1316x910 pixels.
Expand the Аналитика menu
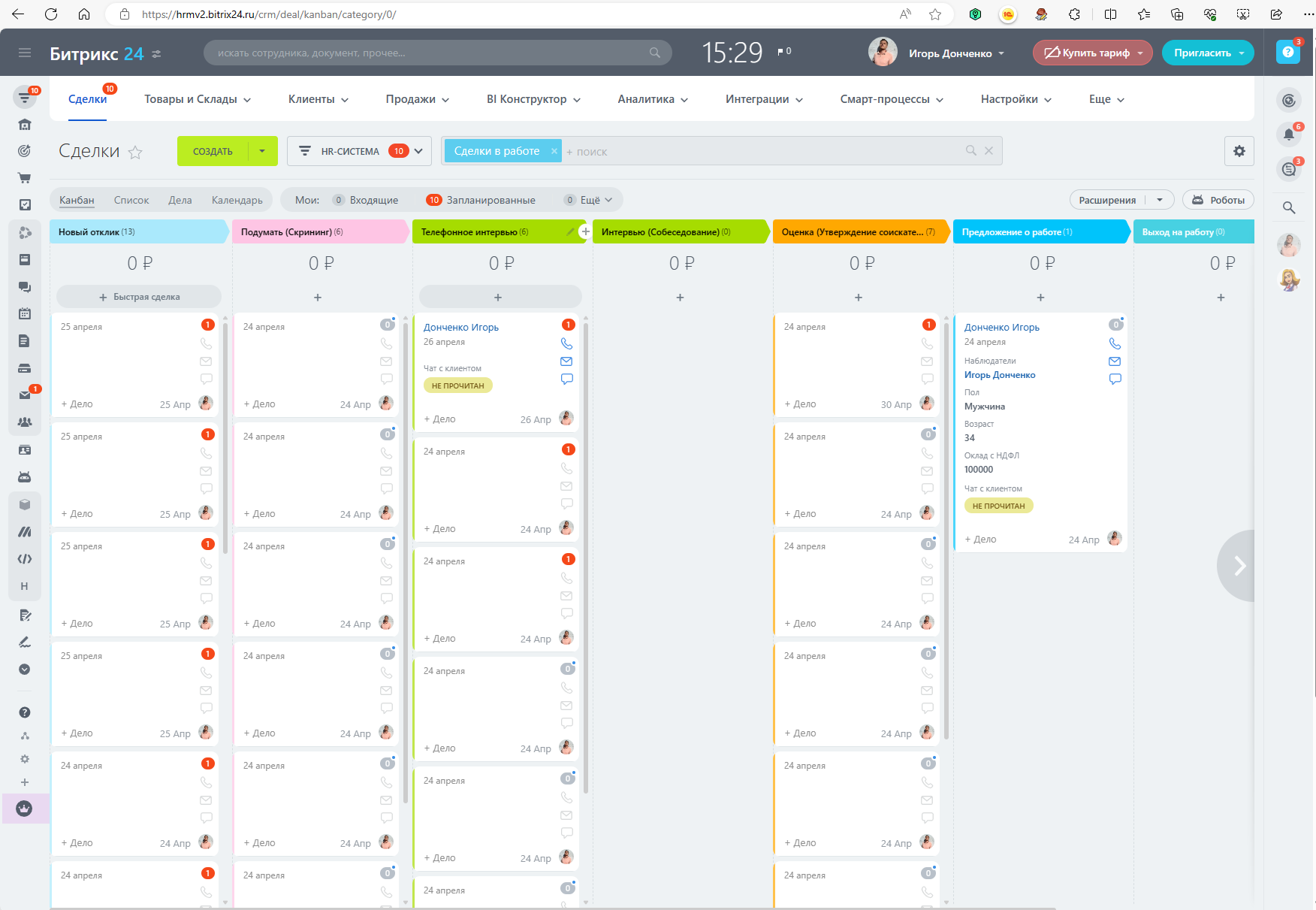(653, 99)
